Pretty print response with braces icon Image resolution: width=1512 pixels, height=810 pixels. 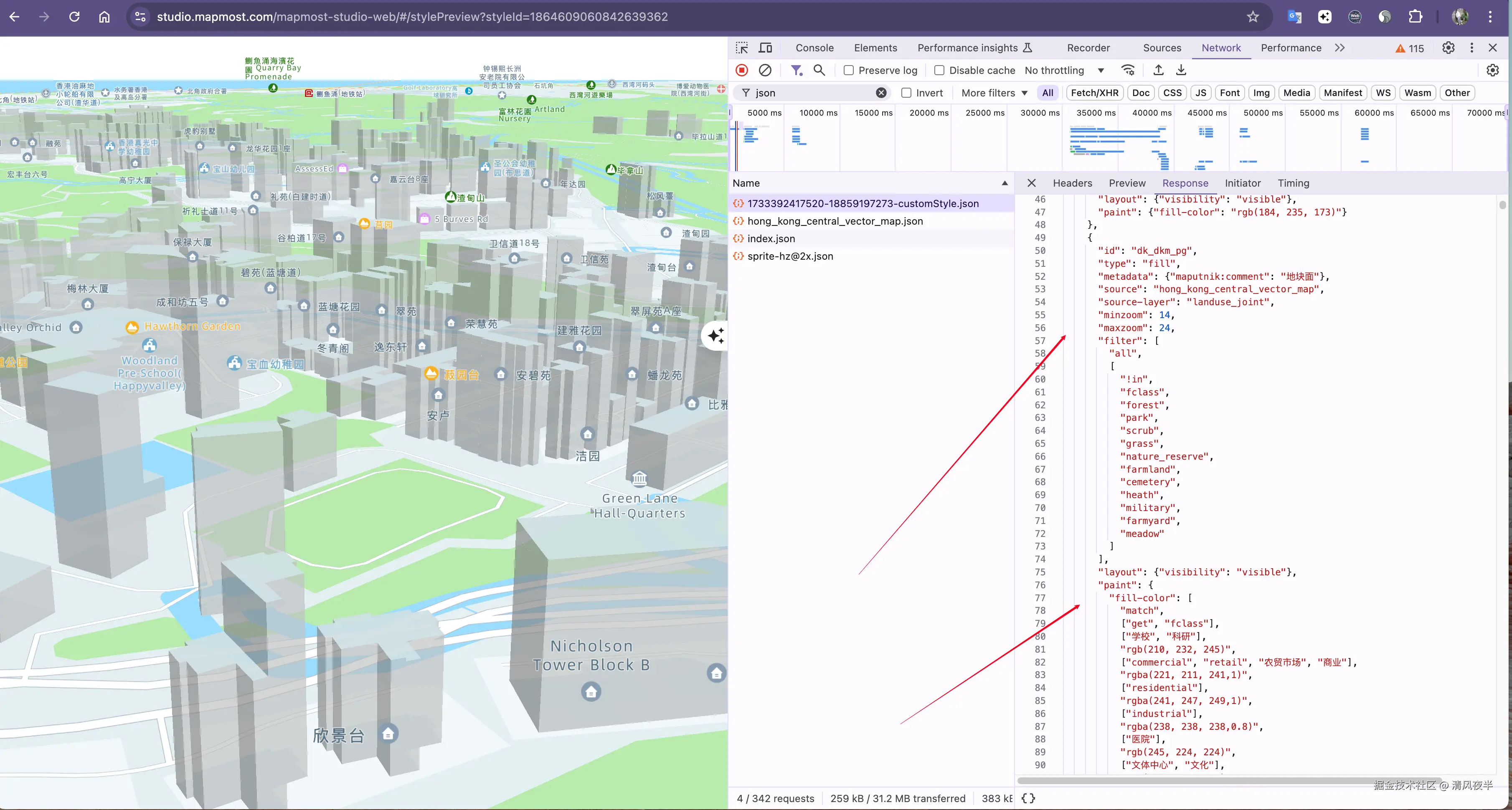(1028, 798)
